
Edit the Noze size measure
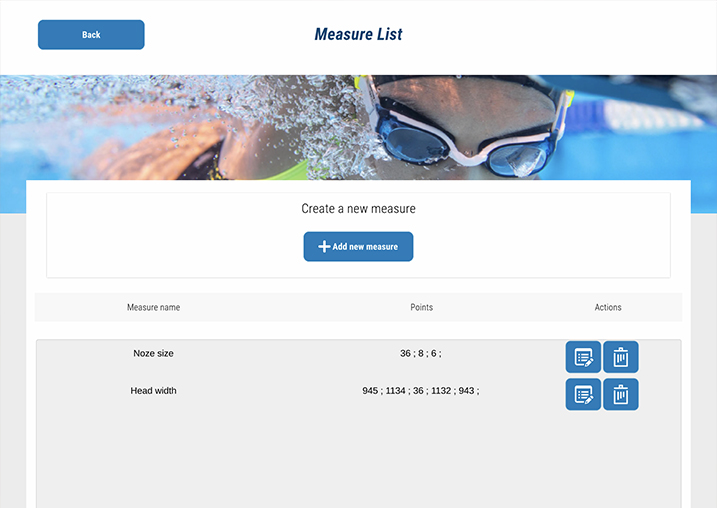(x=583, y=357)
